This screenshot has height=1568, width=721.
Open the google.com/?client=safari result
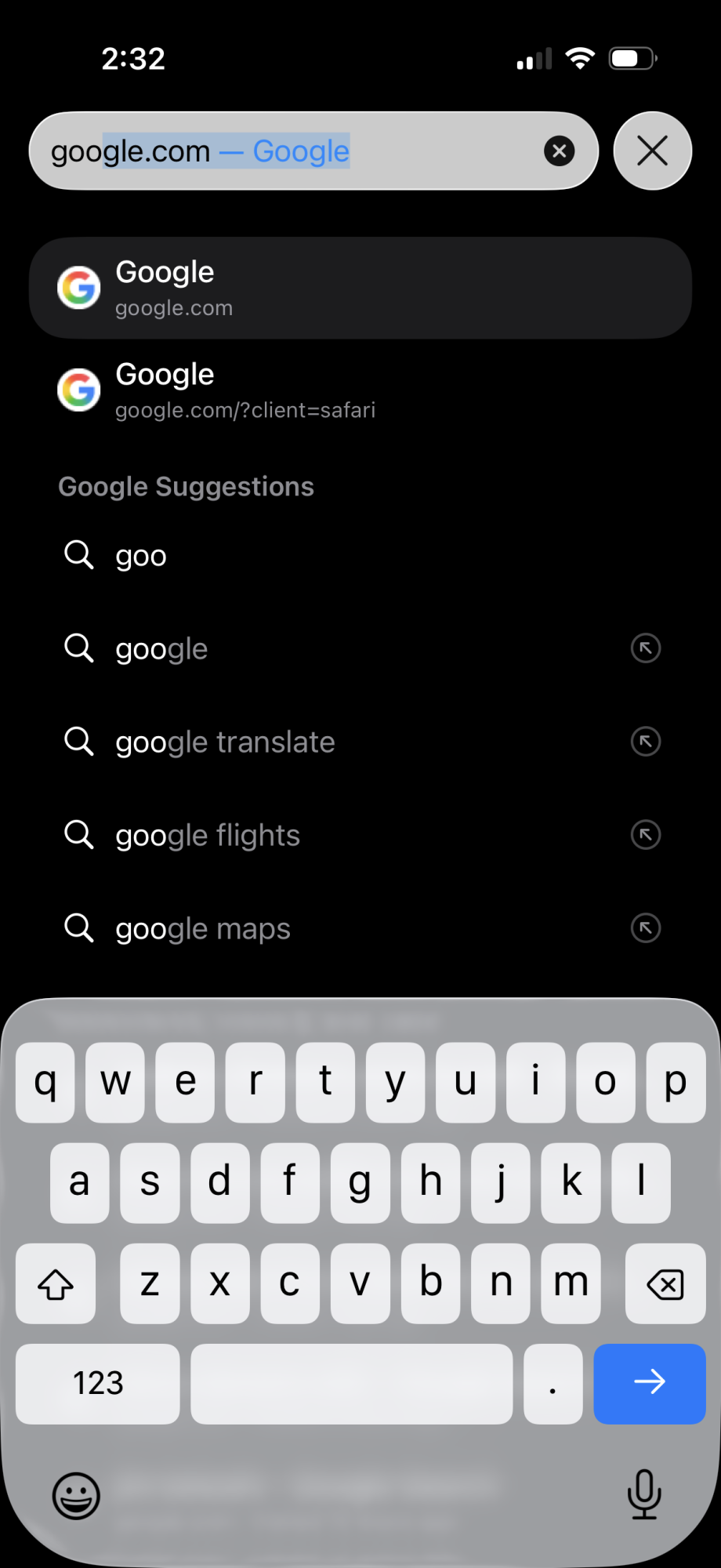click(x=360, y=390)
